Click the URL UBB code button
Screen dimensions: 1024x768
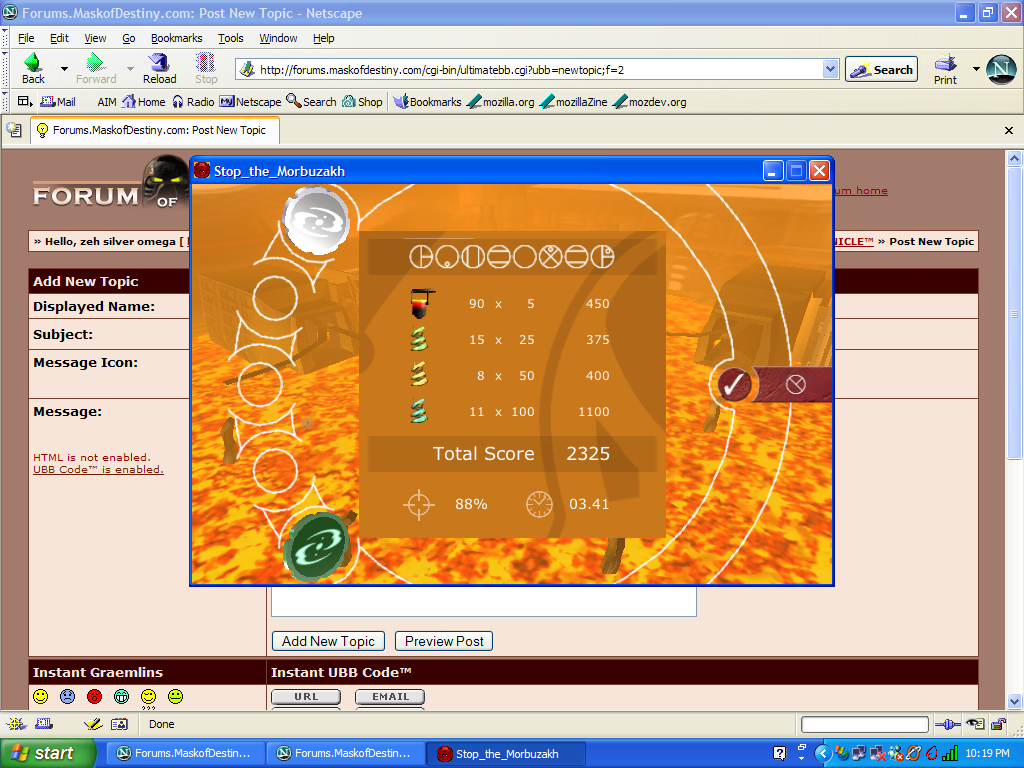click(x=306, y=697)
